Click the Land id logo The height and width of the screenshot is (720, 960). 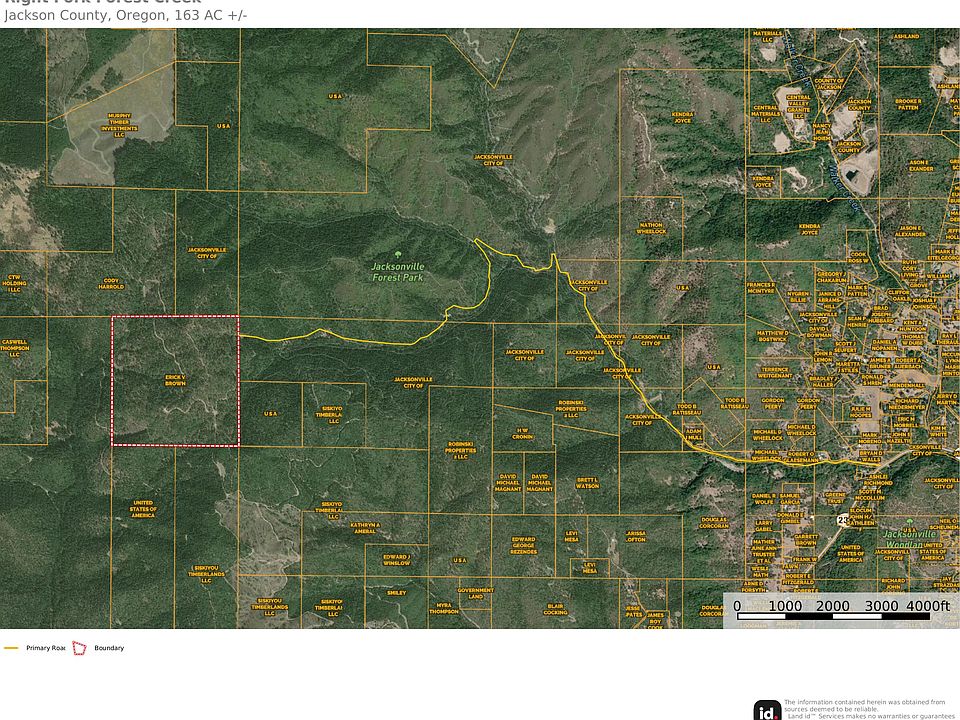pyautogui.click(x=767, y=711)
